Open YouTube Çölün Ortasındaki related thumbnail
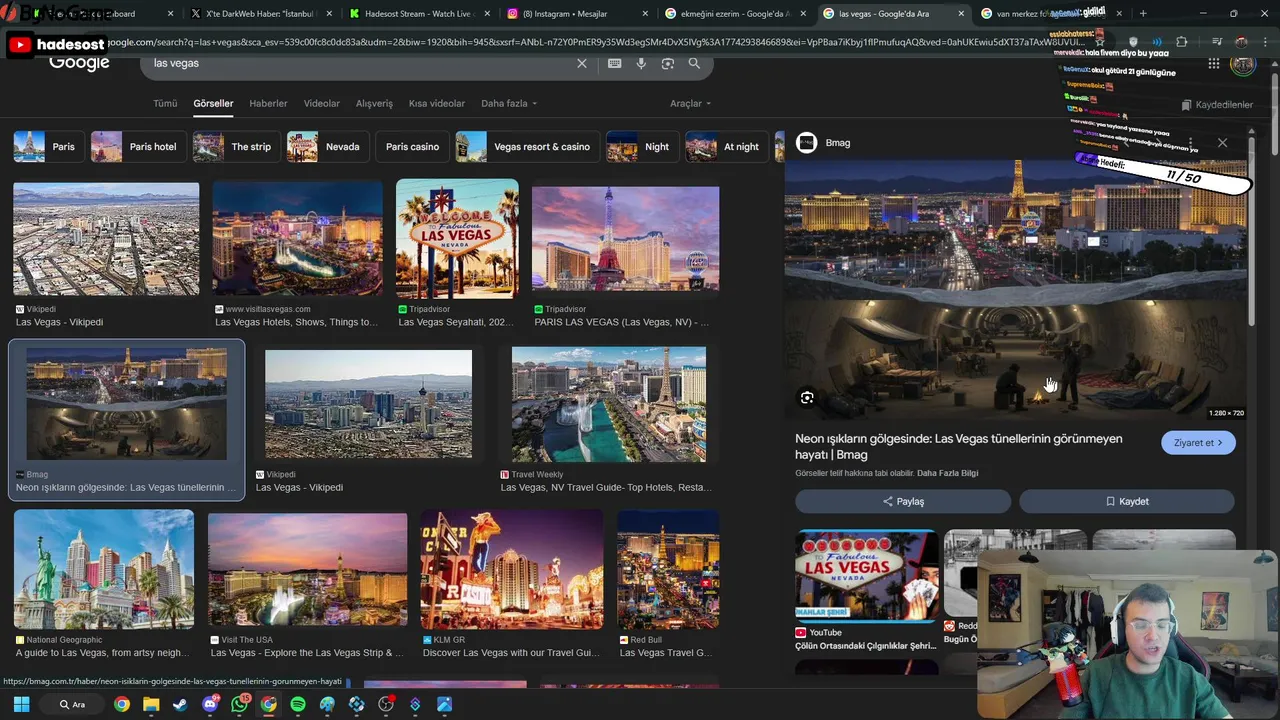Viewport: 1280px width, 720px height. (866, 575)
